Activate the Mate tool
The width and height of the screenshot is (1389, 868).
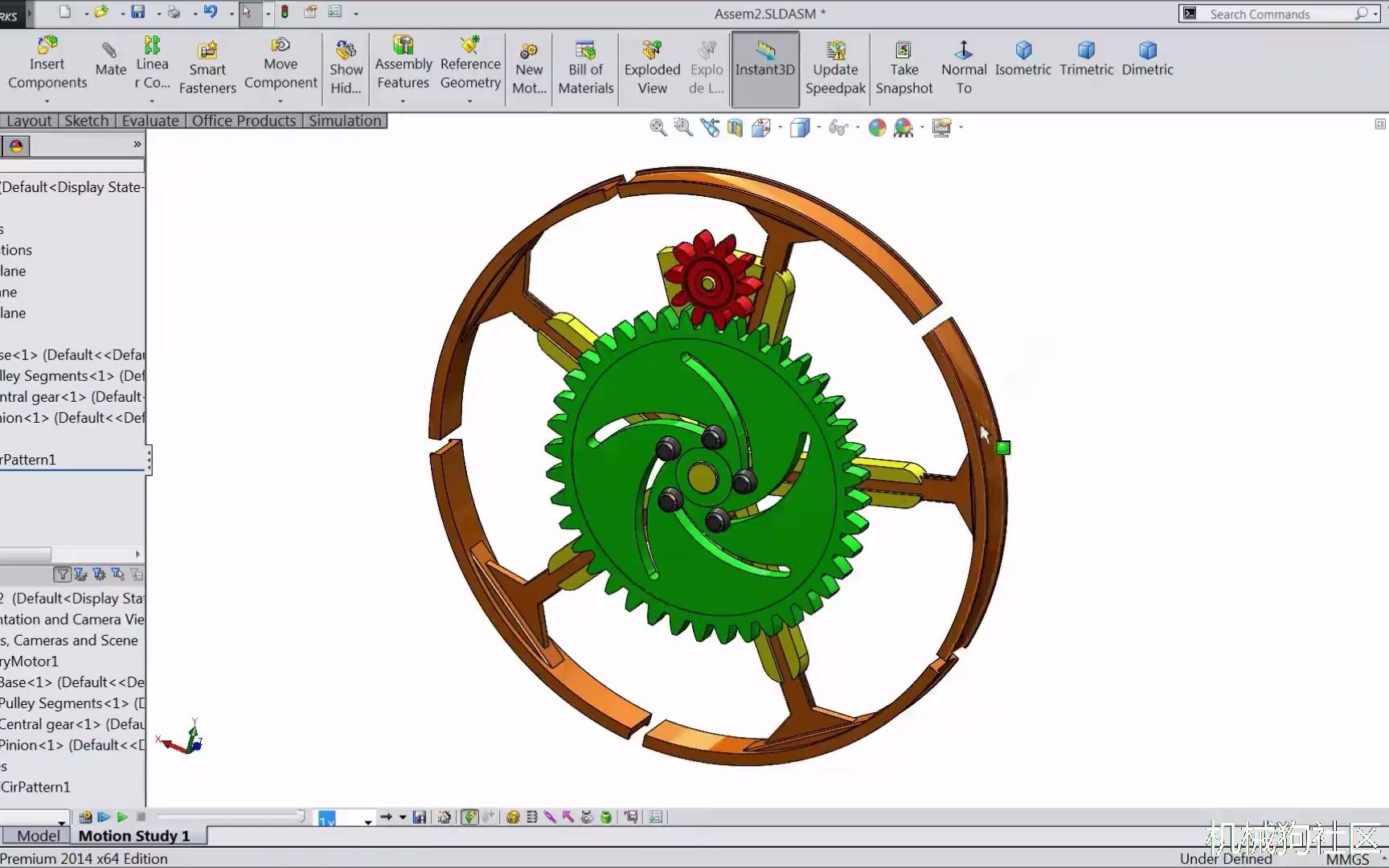(x=110, y=64)
